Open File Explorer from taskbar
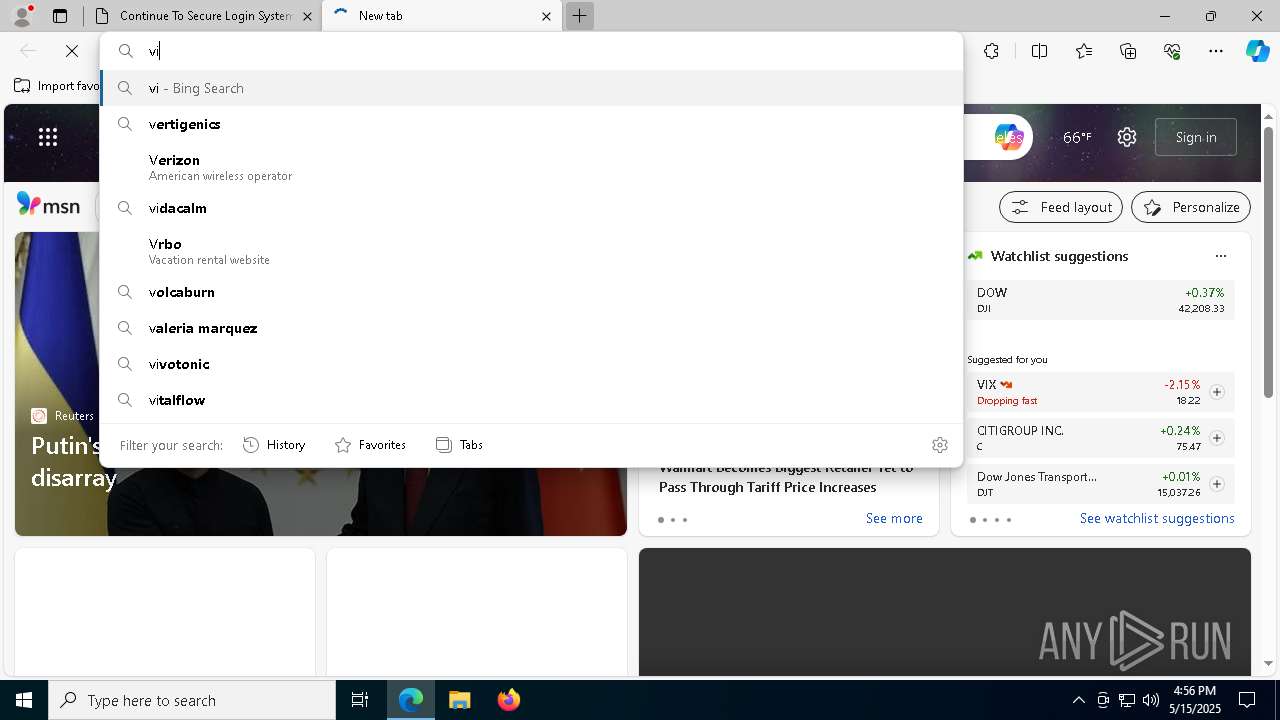 tap(459, 700)
